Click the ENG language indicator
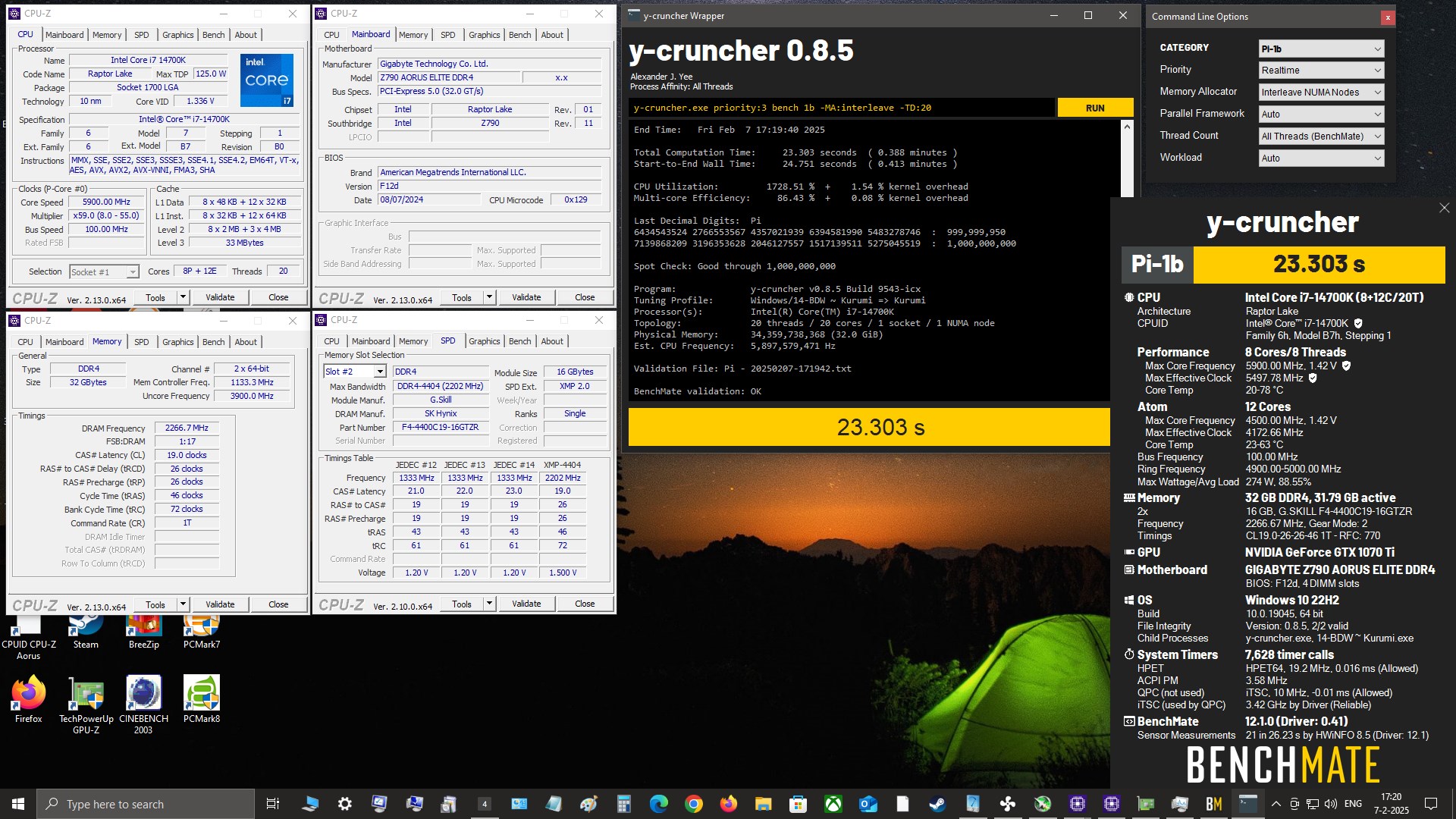 pos(1353,804)
